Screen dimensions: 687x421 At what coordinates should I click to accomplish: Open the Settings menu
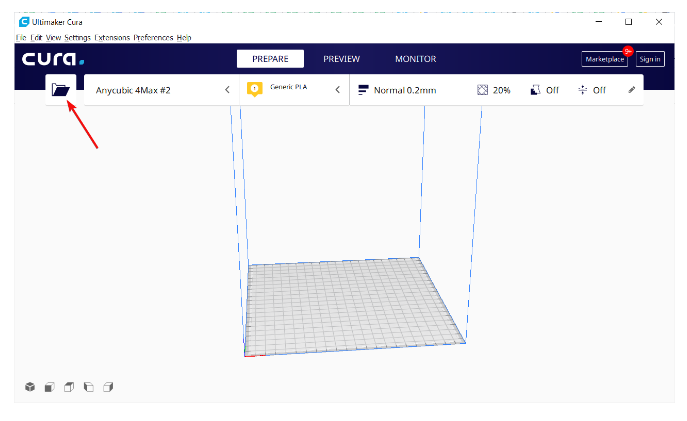77,38
